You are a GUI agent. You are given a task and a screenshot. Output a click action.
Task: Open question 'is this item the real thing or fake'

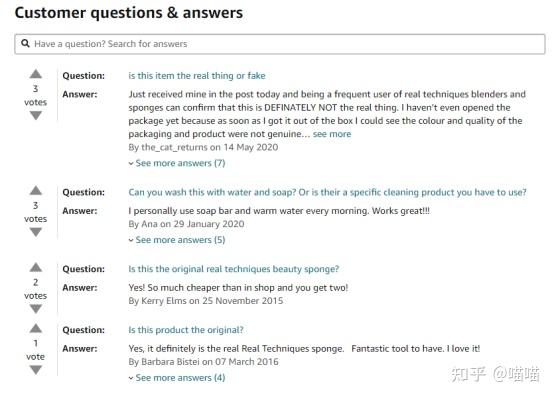[x=197, y=76]
